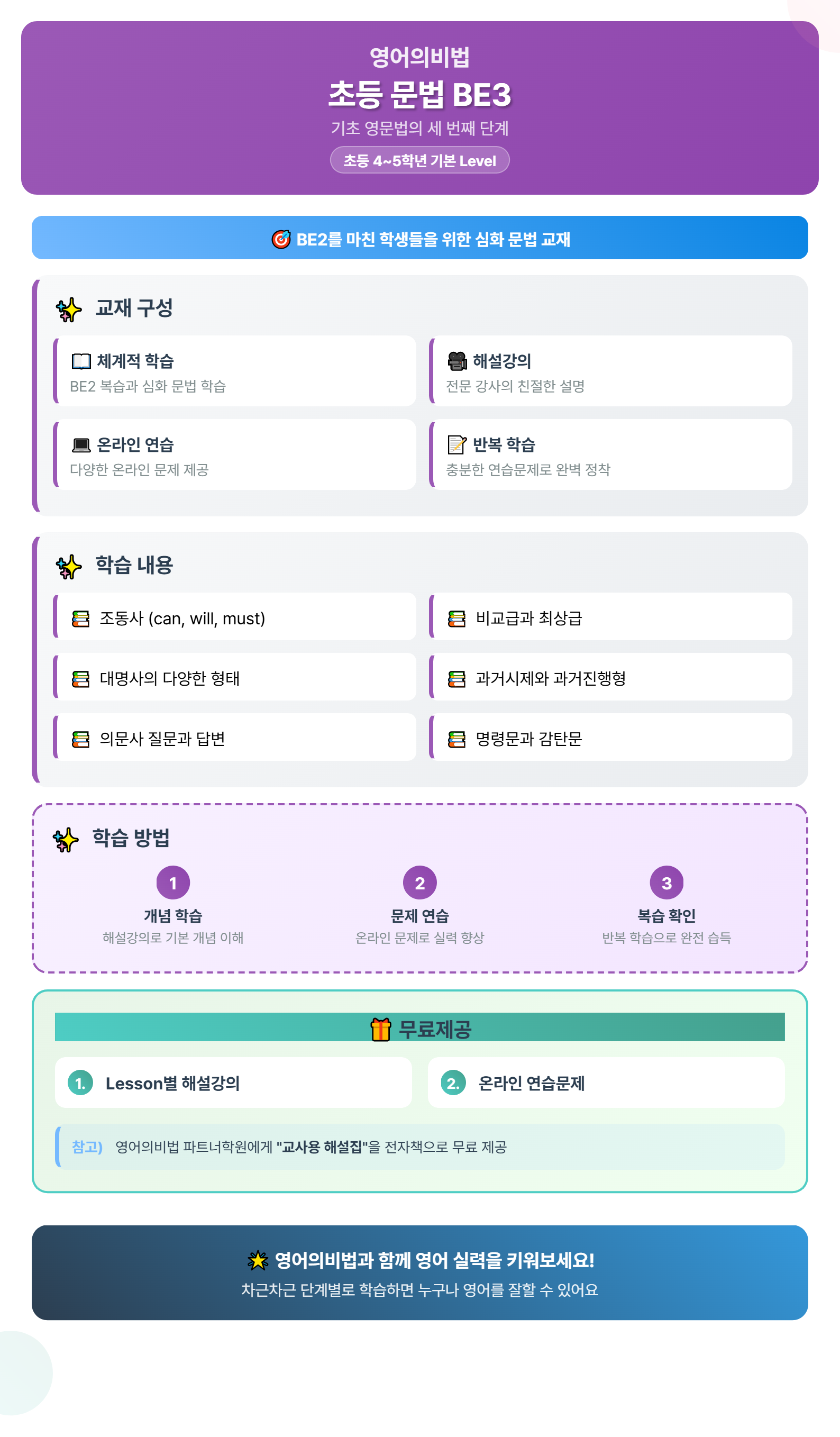The height and width of the screenshot is (1437, 840).
Task: Select the step 2 circle for 문제 연습
Action: 419,883
